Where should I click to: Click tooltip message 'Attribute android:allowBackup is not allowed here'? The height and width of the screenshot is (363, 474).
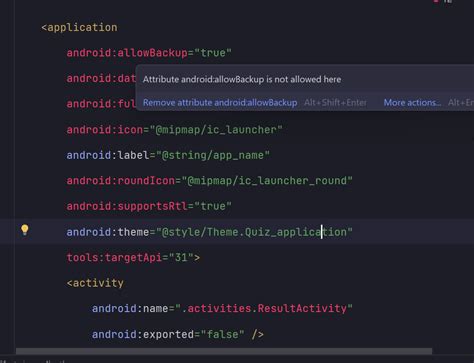click(242, 79)
